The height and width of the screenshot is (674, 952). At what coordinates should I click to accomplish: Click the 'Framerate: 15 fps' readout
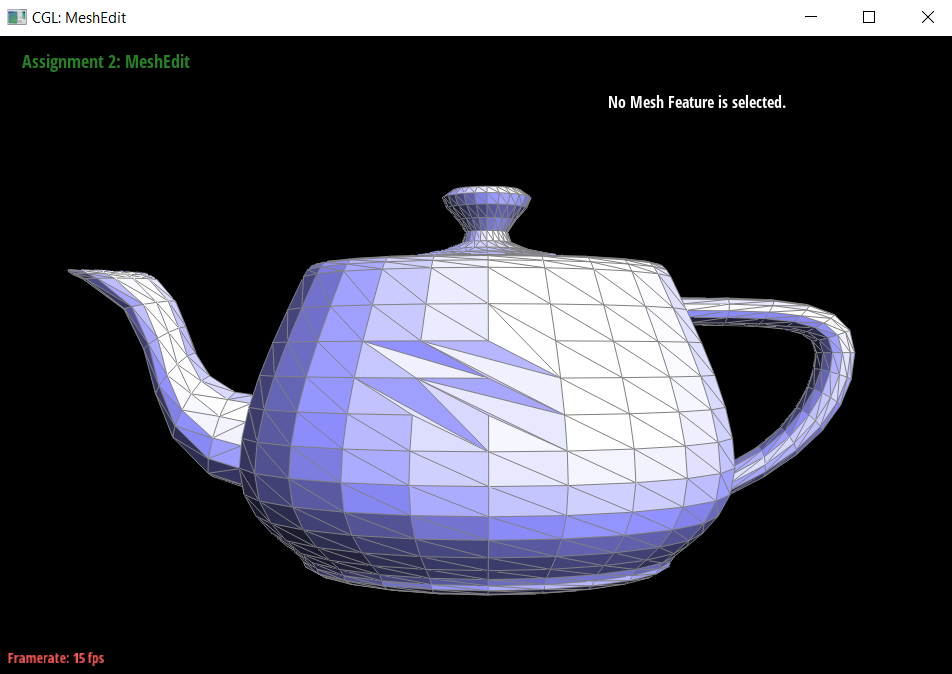click(x=56, y=658)
